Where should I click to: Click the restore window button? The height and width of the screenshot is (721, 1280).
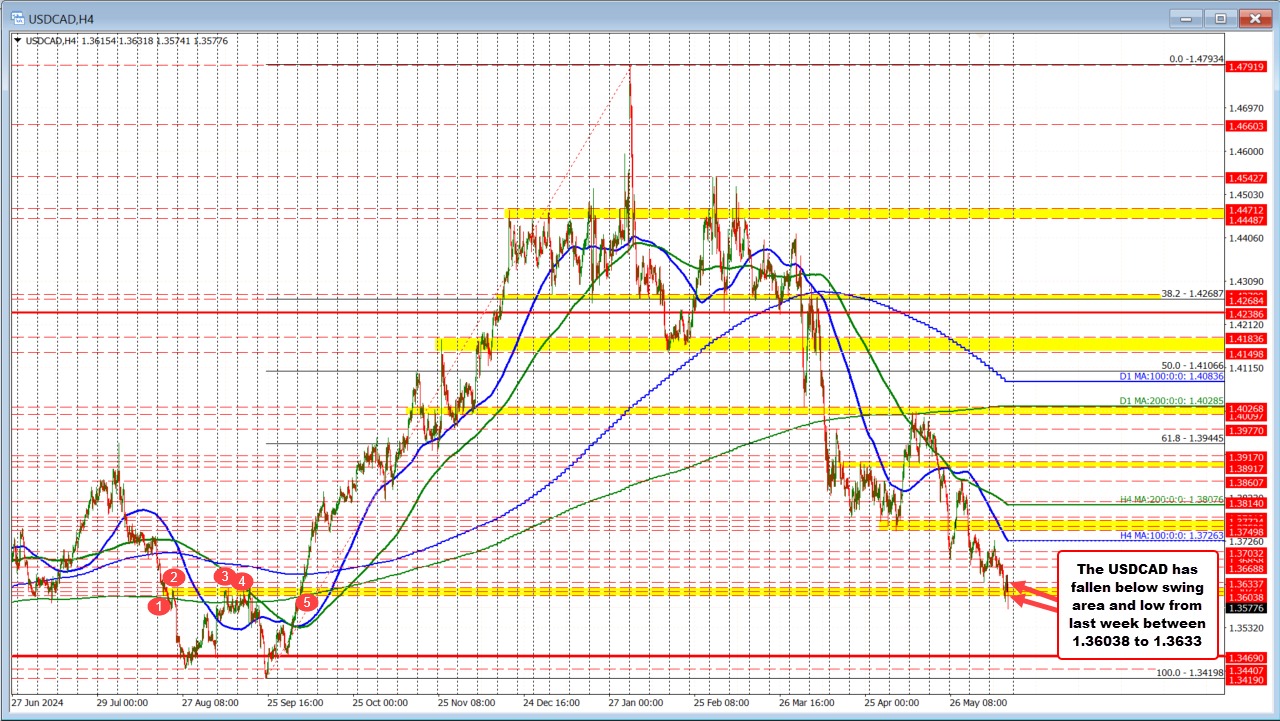[1219, 18]
